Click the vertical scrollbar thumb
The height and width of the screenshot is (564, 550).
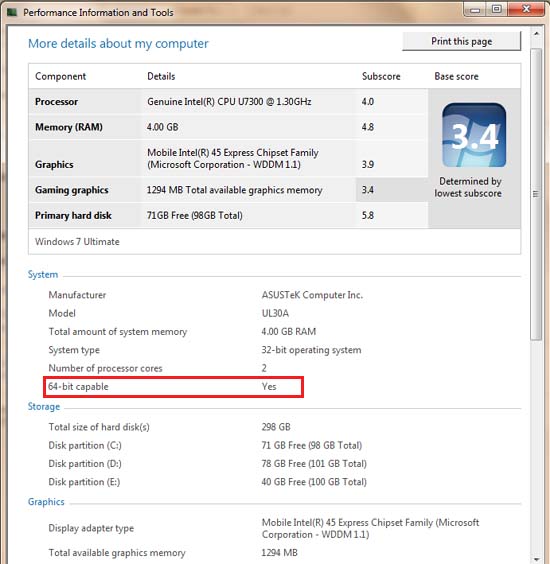click(536, 194)
